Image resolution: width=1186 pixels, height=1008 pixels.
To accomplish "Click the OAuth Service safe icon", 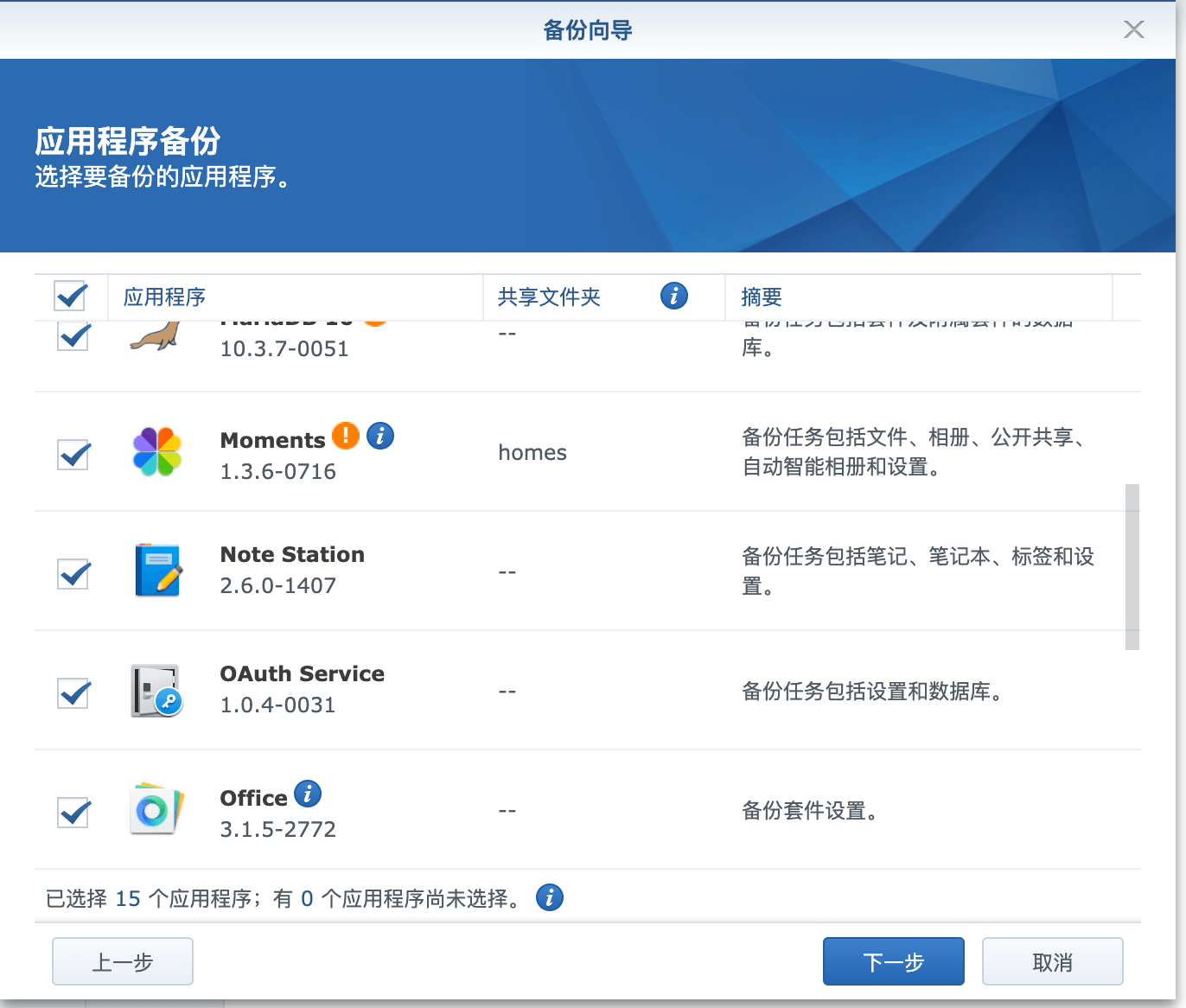I will click(156, 691).
